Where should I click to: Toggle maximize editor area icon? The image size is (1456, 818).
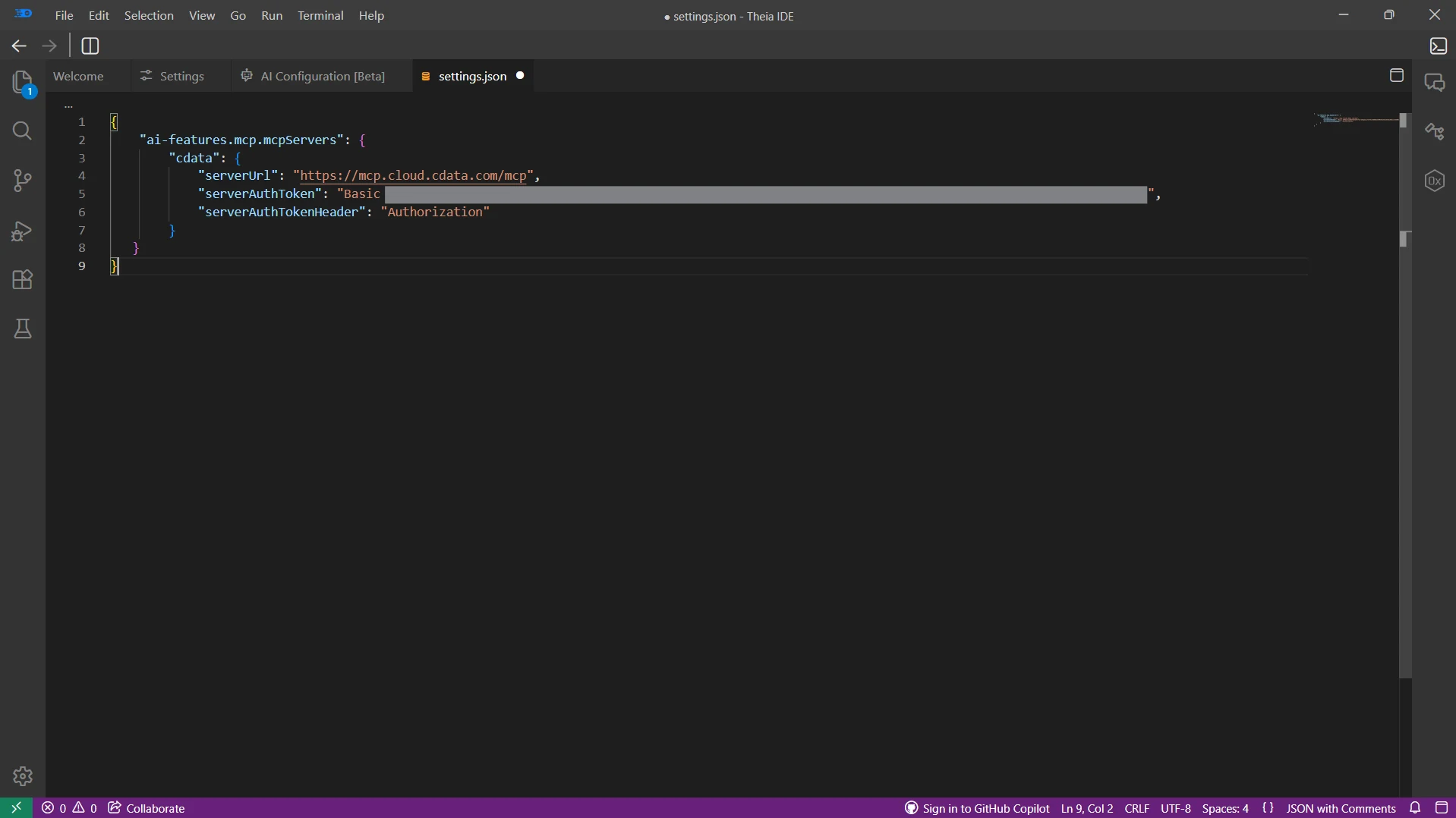click(x=1397, y=75)
